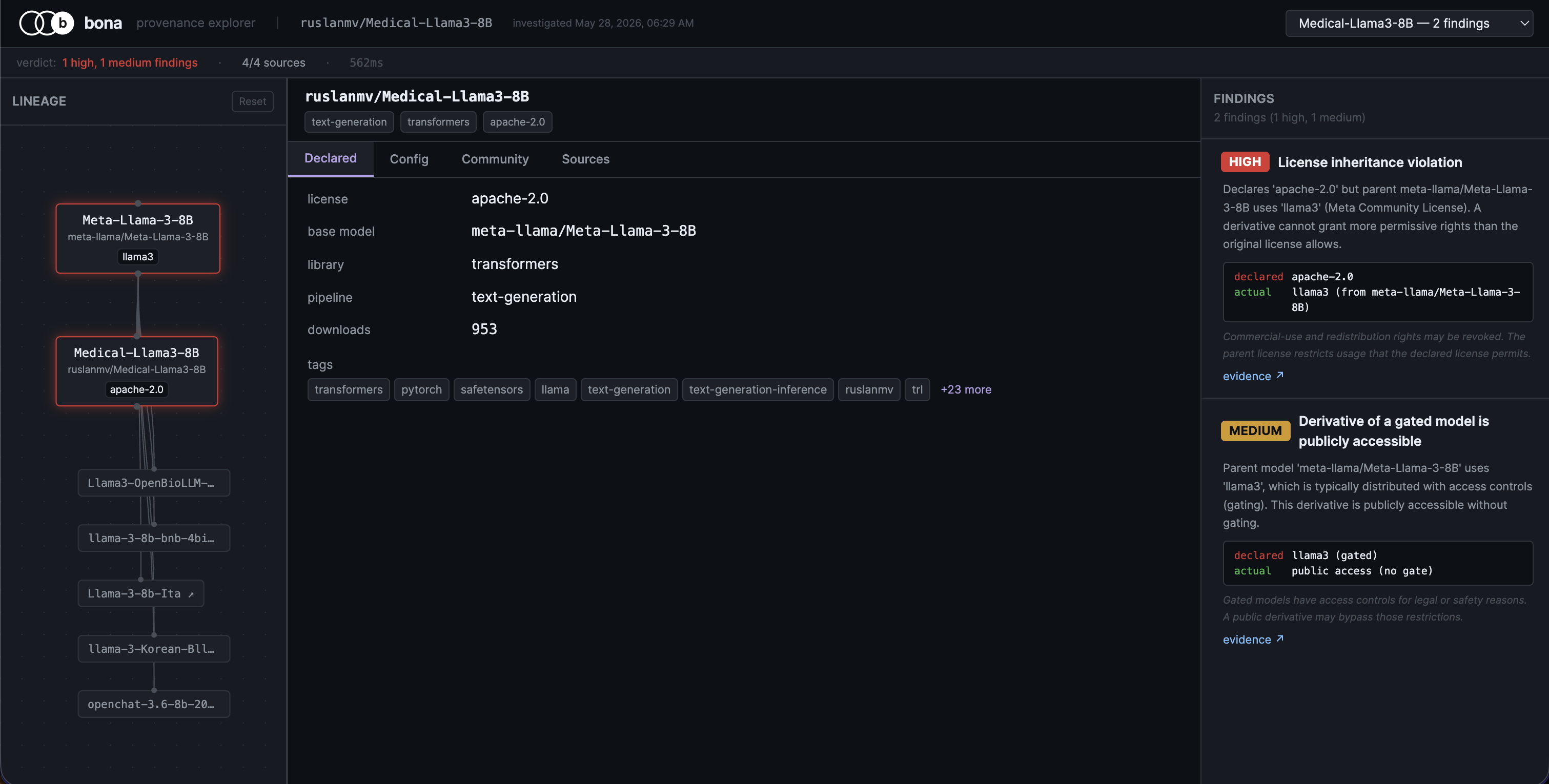Click the pytorch tag
Viewport: 1549px width, 784px height.
click(421, 389)
